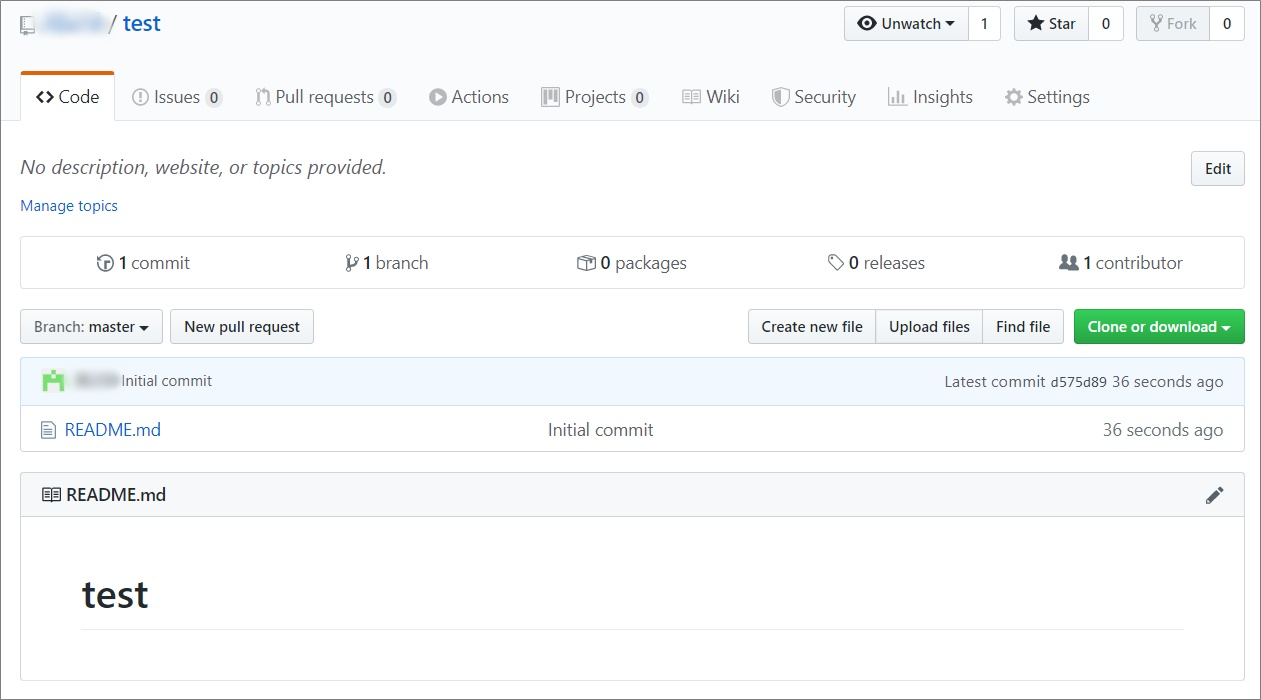Viewport: 1261px width, 700px height.
Task: Click the Issues count badge 0
Action: (214, 98)
